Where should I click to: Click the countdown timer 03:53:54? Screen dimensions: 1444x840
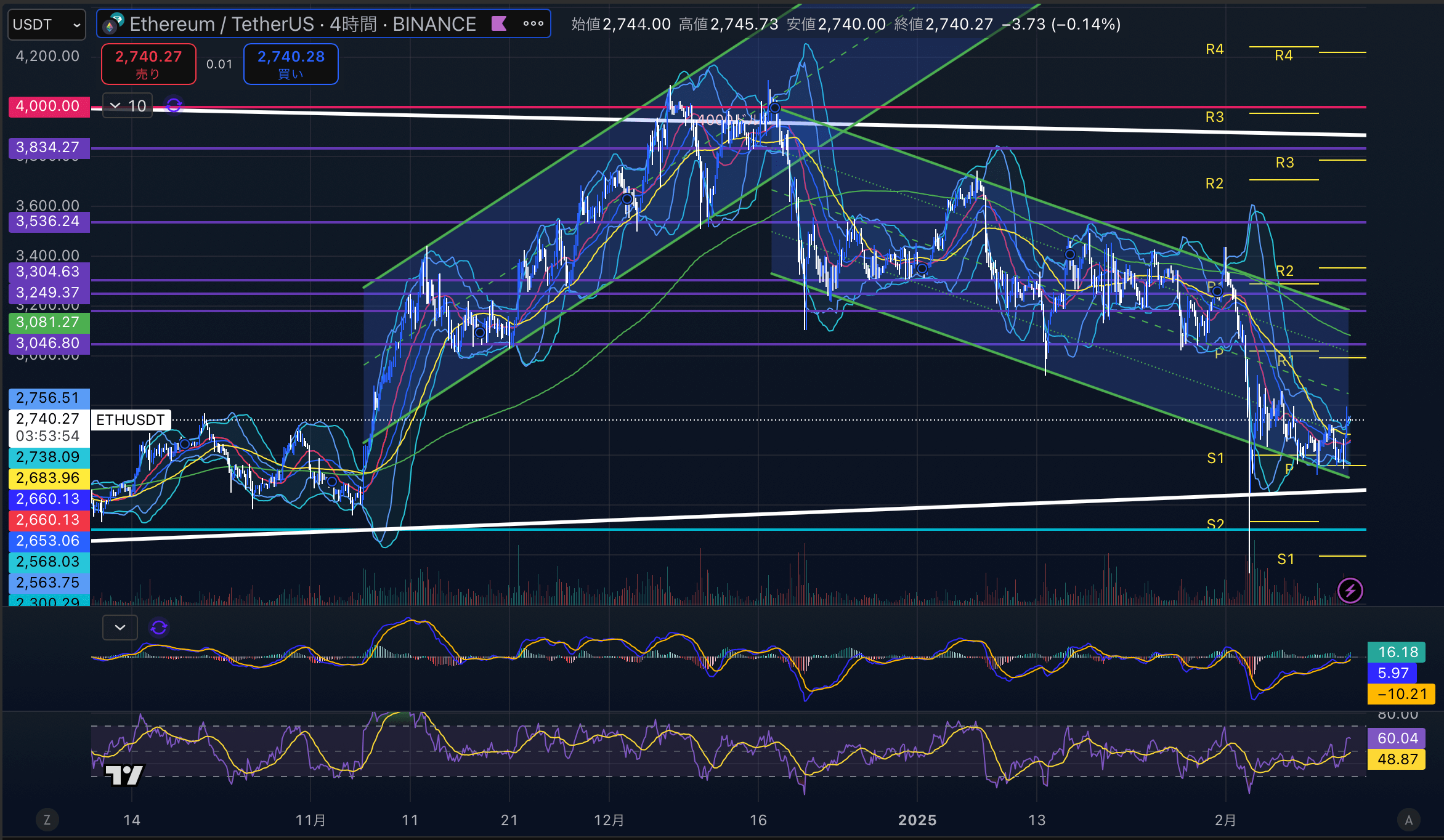[47, 436]
